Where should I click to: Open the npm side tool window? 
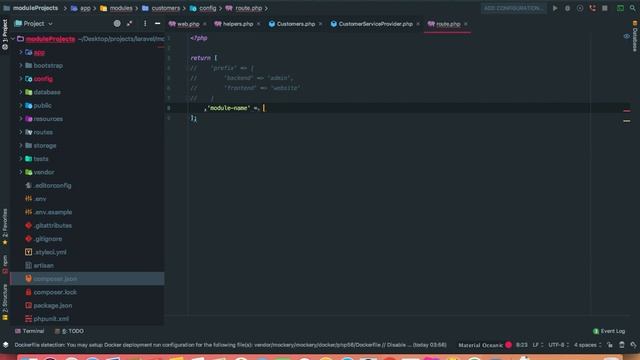pos(5,264)
